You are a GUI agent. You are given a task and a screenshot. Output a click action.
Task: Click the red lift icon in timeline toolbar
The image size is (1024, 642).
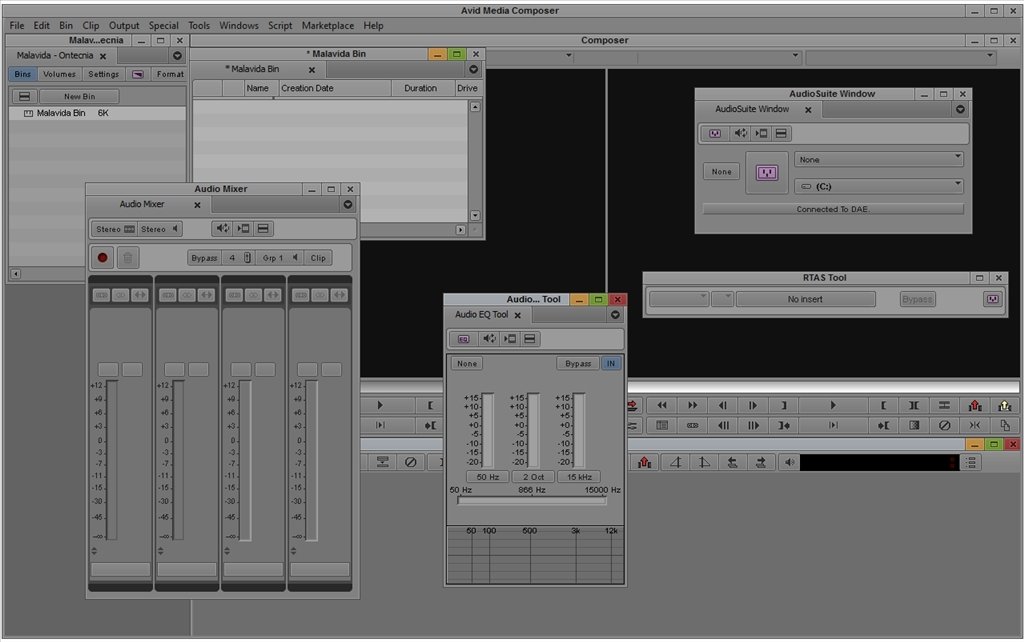[x=645, y=462]
